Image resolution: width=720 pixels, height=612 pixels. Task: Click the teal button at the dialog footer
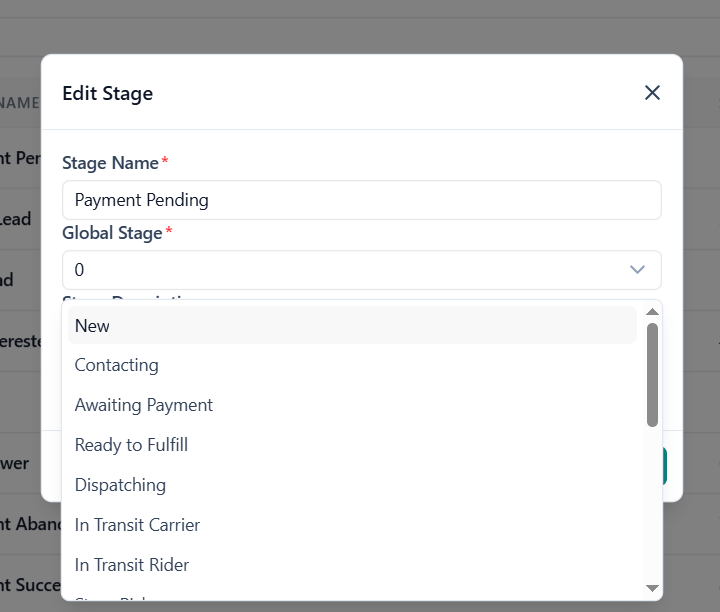(664, 466)
